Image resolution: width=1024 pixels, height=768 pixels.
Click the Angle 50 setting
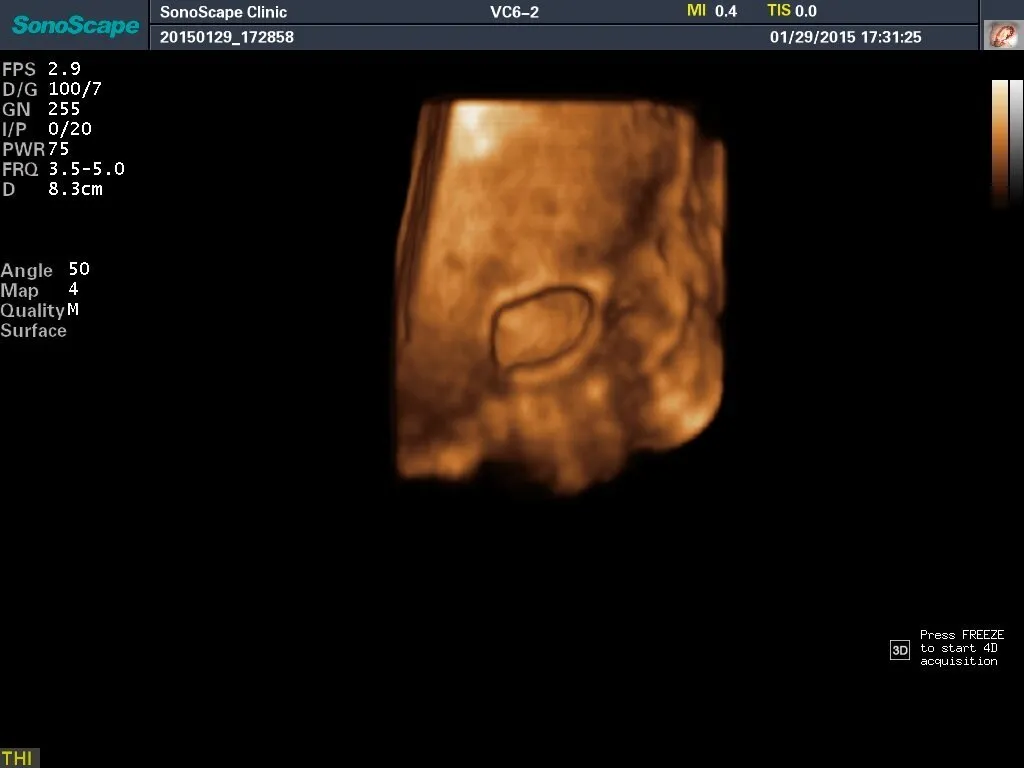coord(45,270)
